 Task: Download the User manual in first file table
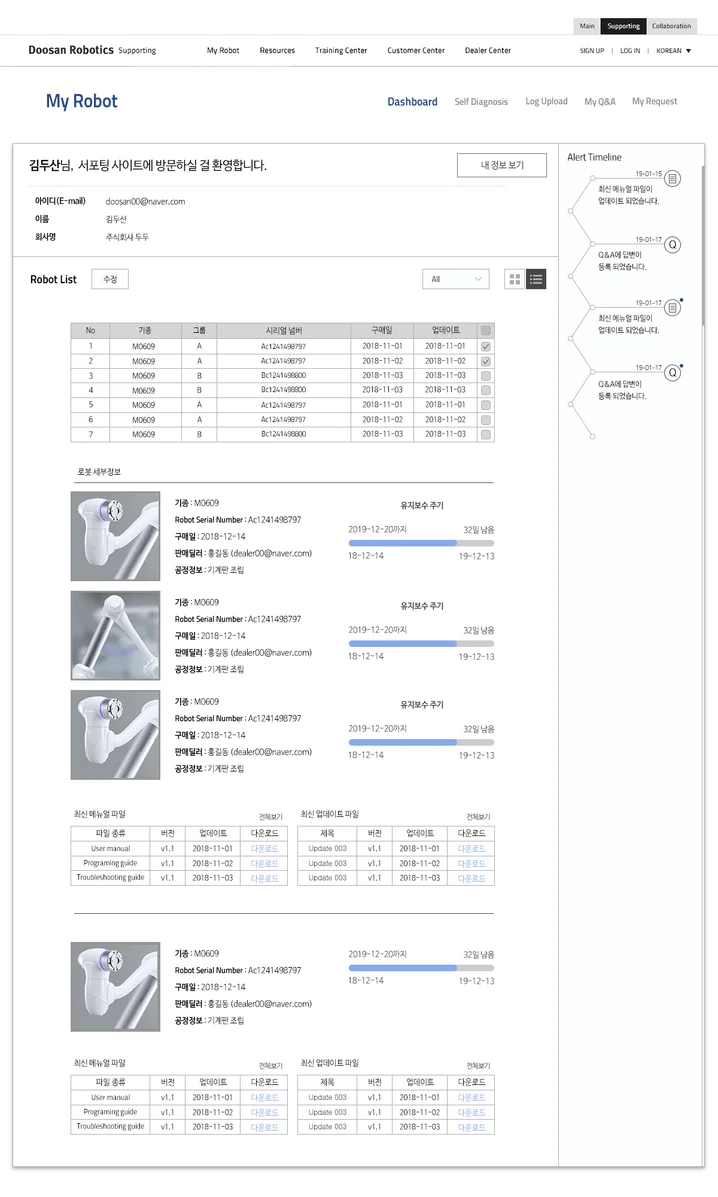(x=265, y=848)
